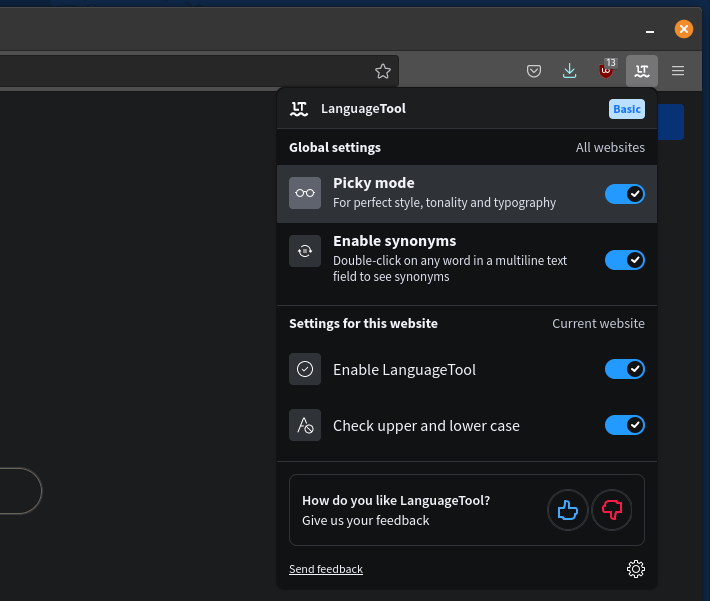Switch off Check upper and lower case

coord(625,425)
